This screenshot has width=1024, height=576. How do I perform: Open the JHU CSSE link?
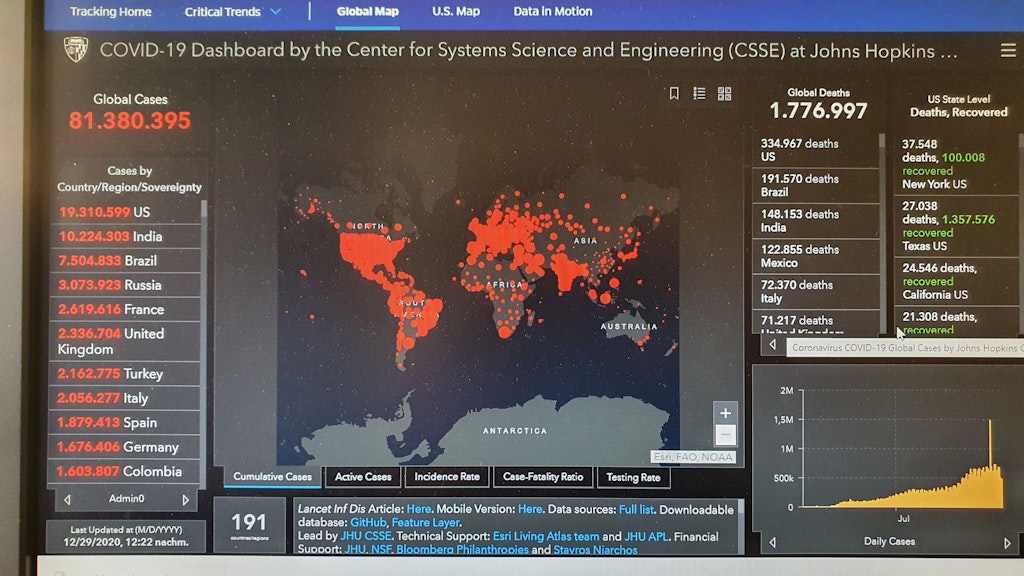coord(366,536)
